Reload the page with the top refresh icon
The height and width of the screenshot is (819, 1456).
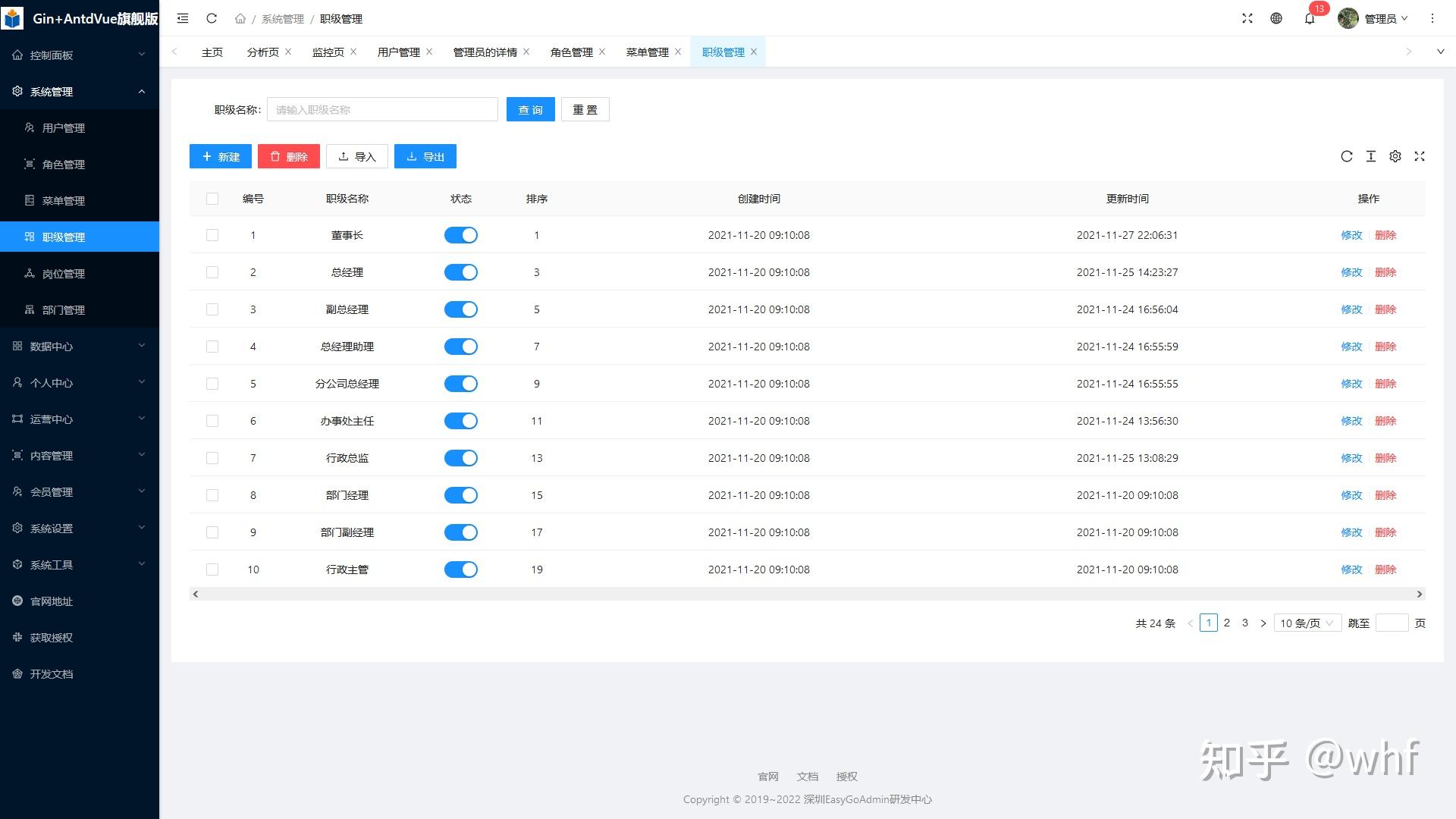pyautogui.click(x=212, y=18)
